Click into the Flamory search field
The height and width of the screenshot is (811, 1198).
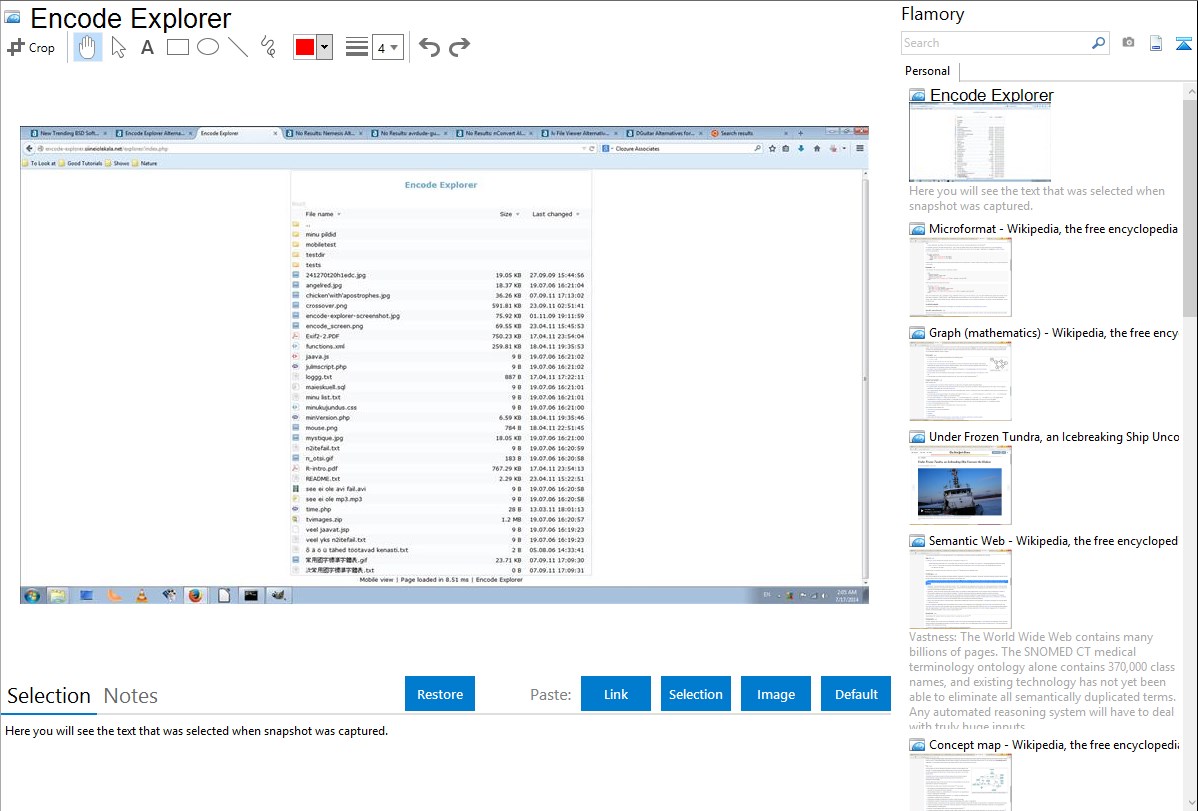[995, 43]
